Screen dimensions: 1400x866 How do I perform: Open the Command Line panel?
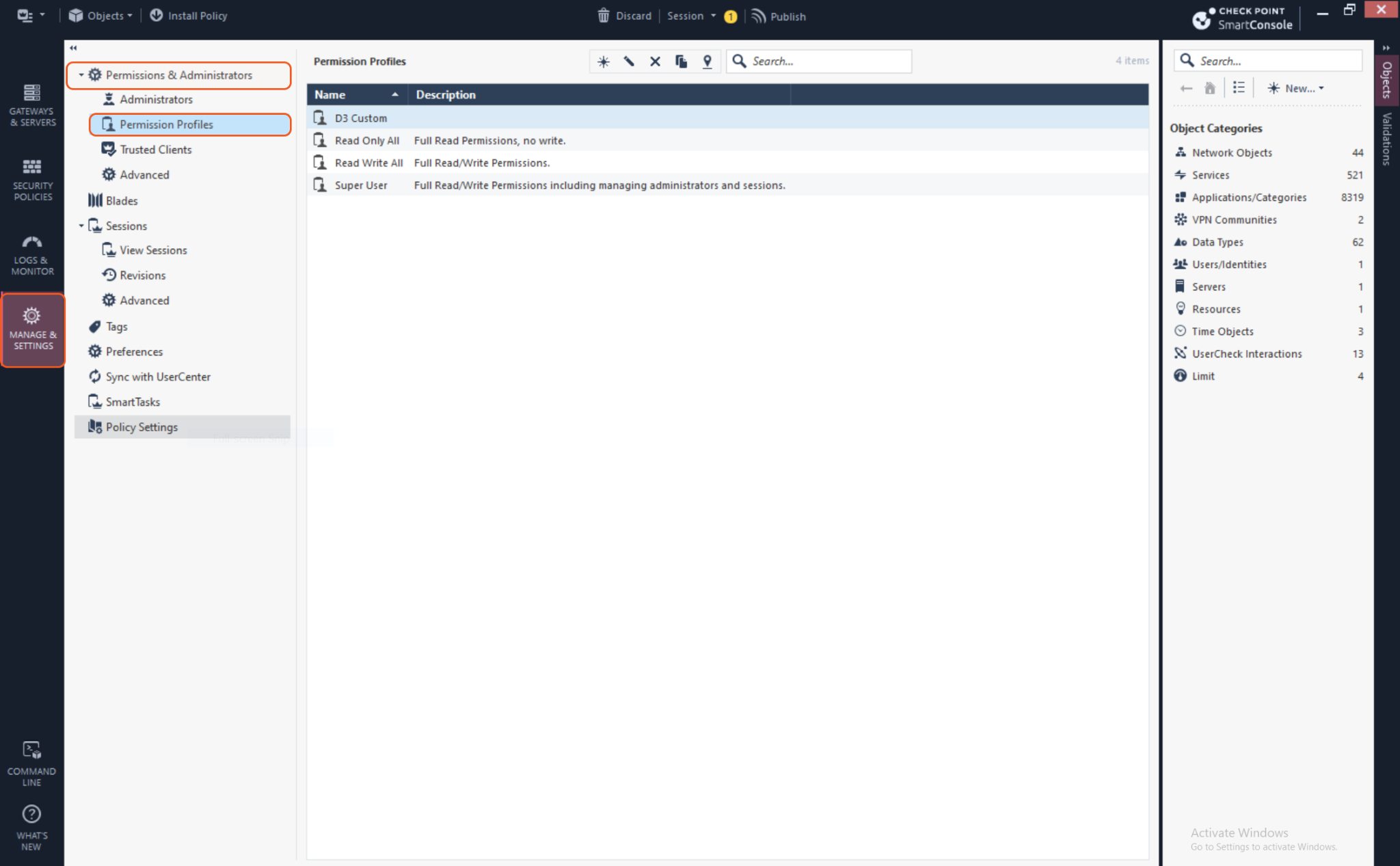coord(32,763)
